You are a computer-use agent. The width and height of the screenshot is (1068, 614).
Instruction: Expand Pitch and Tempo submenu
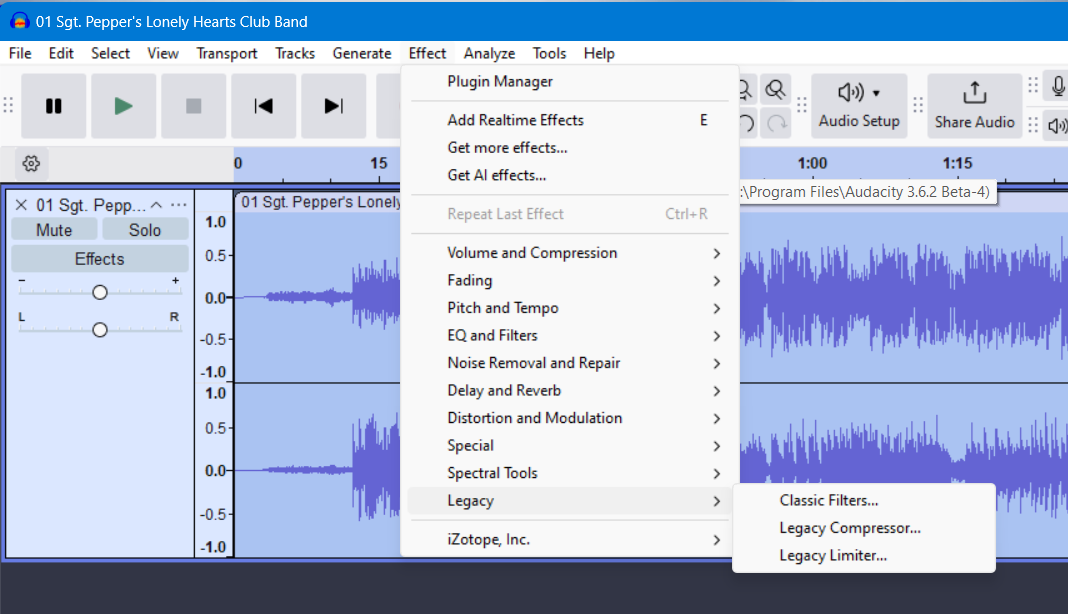pyautogui.click(x=569, y=308)
